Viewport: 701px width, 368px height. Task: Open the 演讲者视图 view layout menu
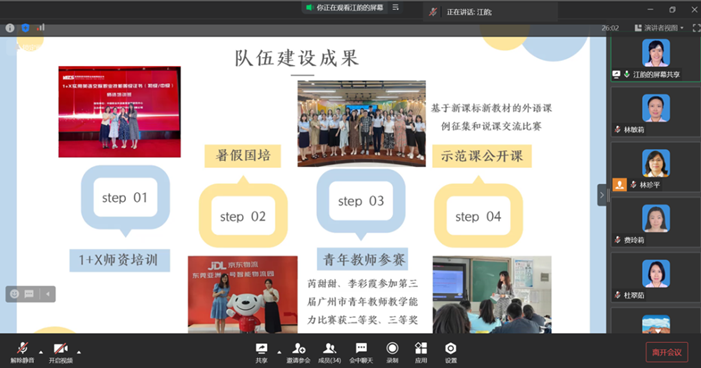pyautogui.click(x=659, y=28)
